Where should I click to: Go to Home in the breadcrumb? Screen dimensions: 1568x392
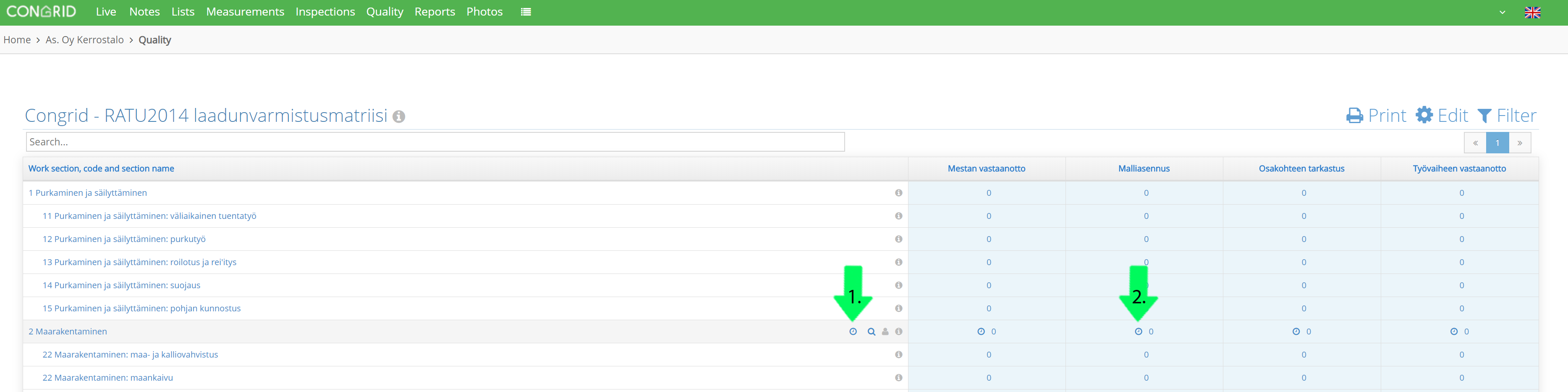17,39
